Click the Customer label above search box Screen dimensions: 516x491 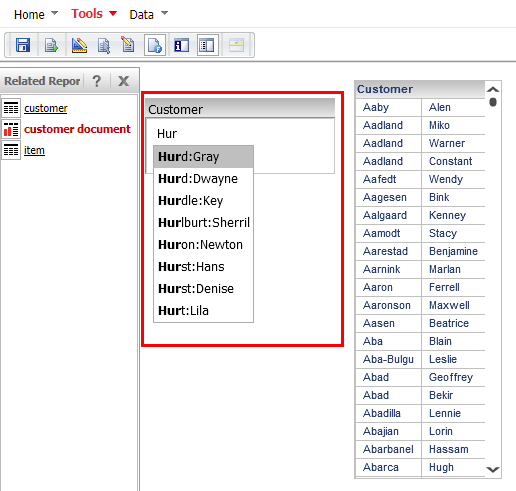[175, 110]
